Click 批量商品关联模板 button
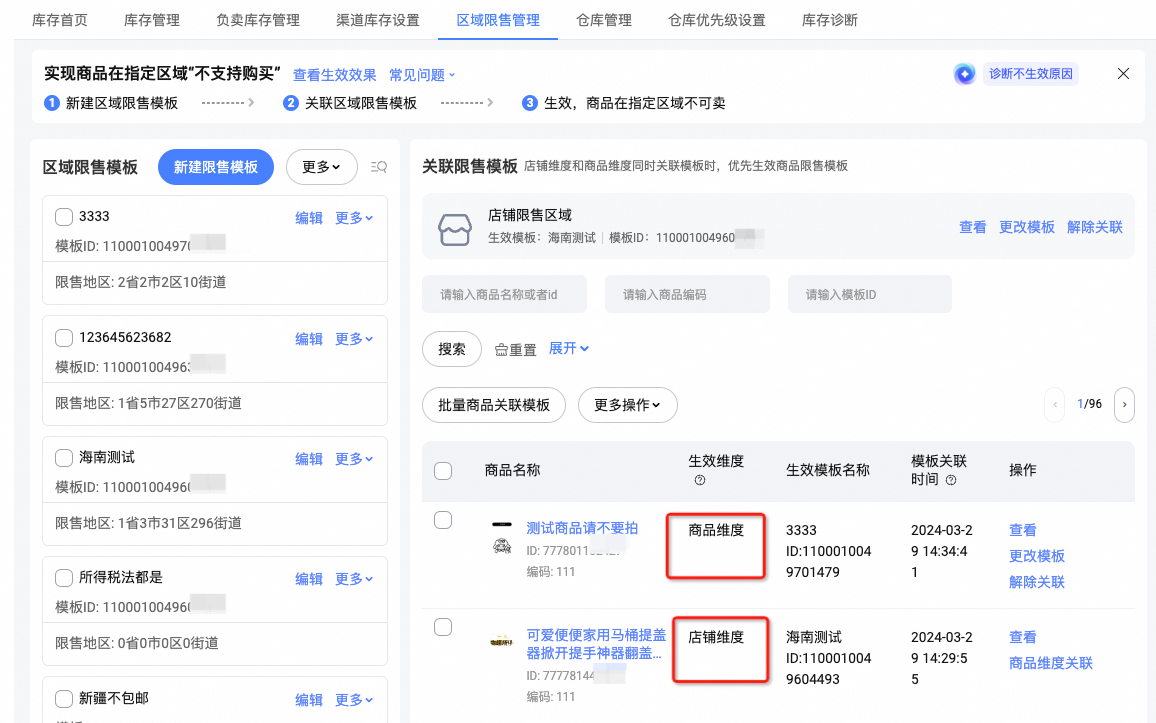 tap(494, 405)
